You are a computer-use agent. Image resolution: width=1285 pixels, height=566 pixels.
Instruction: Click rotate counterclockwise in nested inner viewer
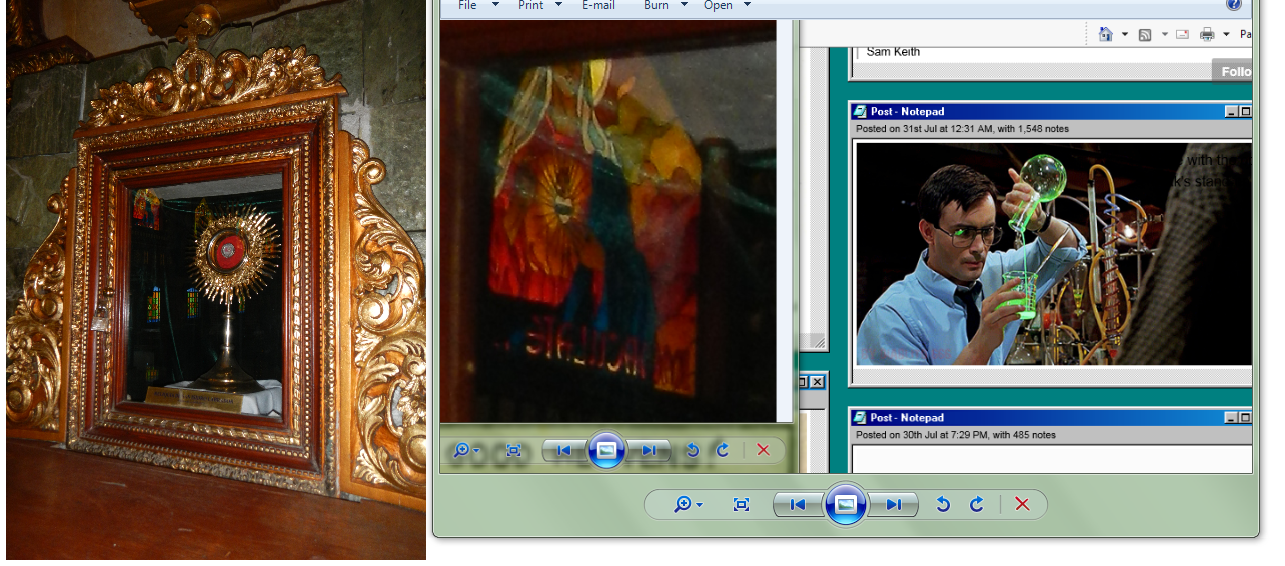click(692, 451)
